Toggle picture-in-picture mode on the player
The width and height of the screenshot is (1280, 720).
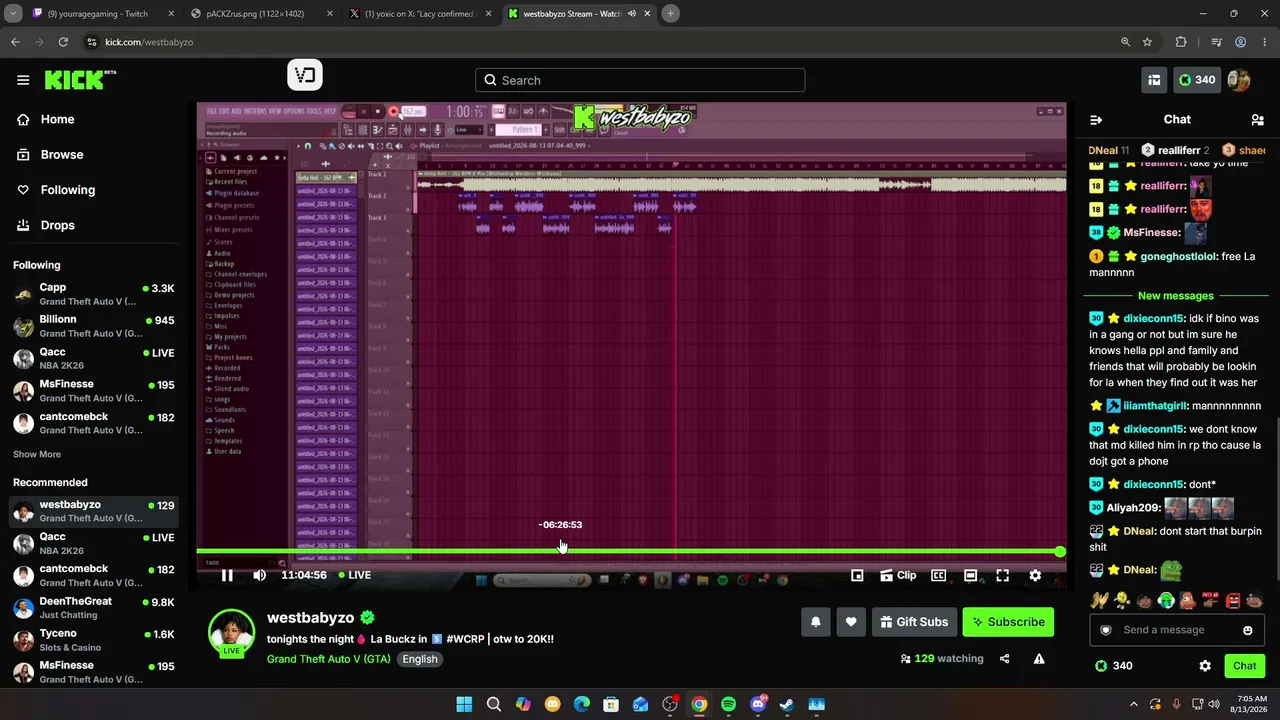click(857, 575)
